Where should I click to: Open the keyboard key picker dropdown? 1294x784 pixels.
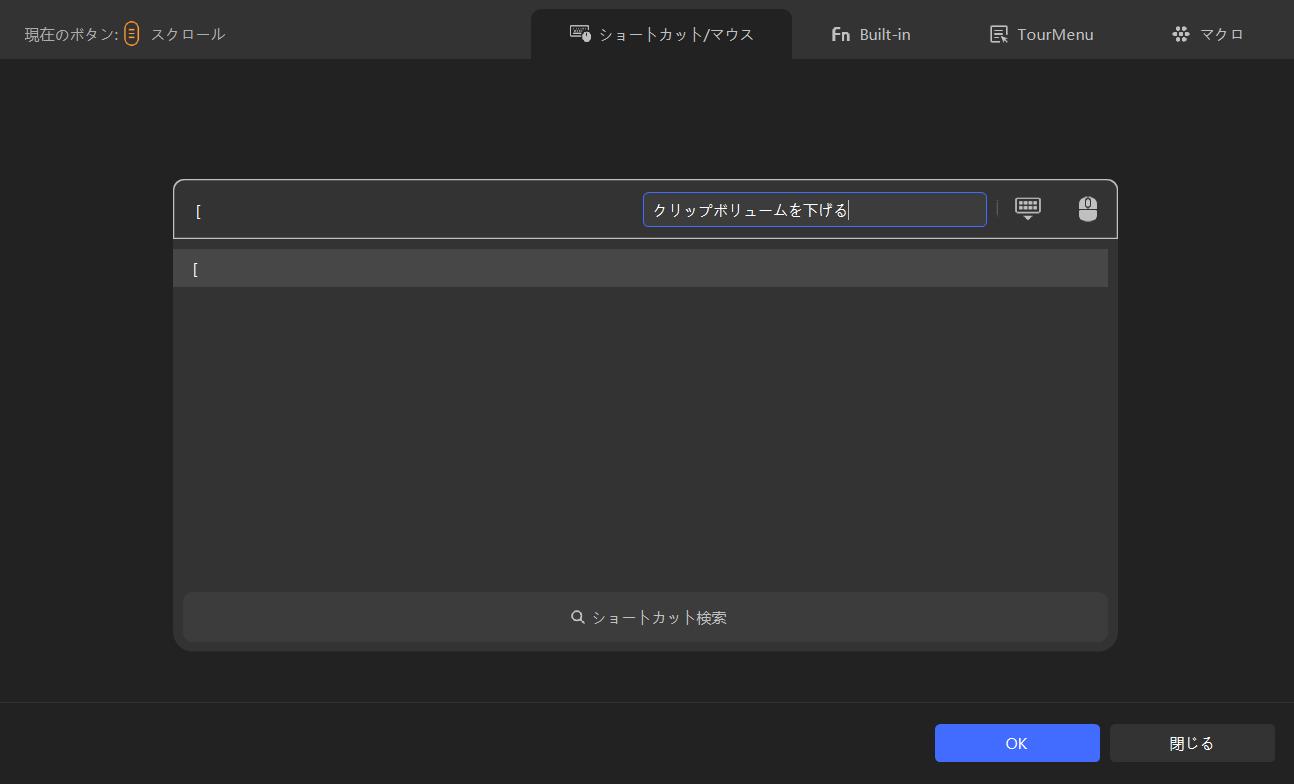pyautogui.click(x=1027, y=208)
